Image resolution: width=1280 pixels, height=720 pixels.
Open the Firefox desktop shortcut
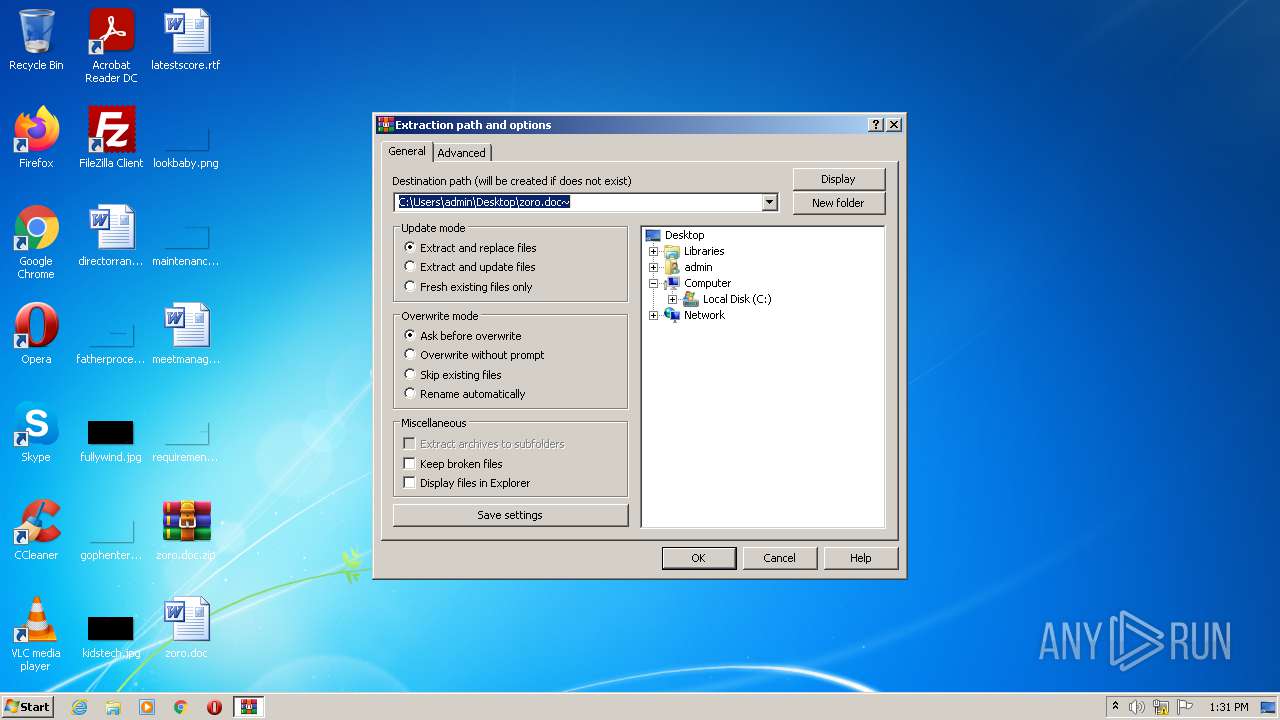coord(36,138)
